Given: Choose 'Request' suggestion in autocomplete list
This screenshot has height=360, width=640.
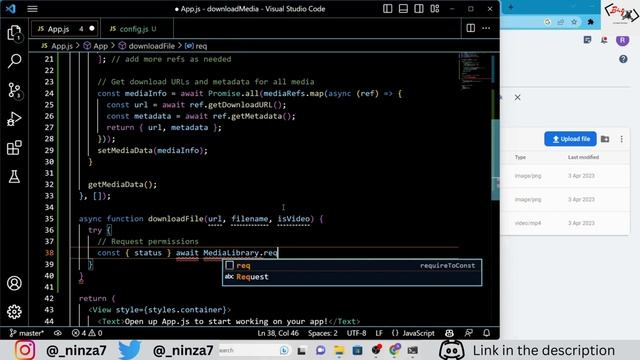Looking at the screenshot, I should click(x=352, y=277).
